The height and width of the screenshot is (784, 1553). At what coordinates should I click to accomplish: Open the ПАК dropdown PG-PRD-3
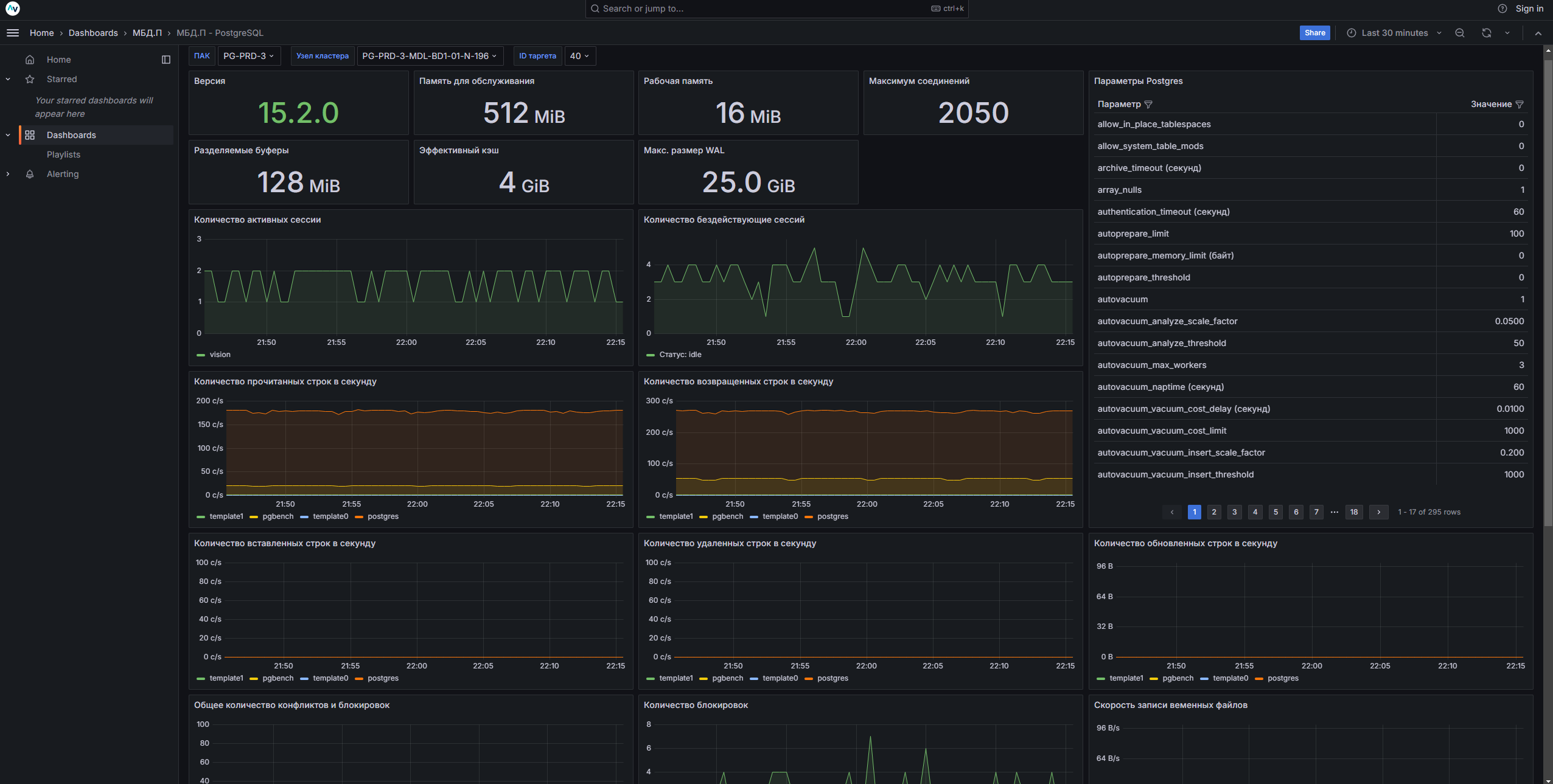coord(248,56)
